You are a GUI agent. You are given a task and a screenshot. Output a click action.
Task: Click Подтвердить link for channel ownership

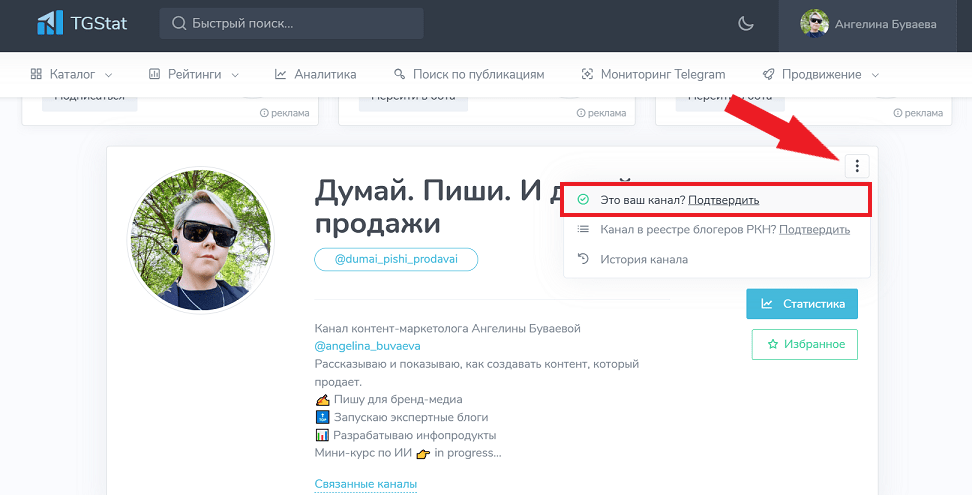[x=723, y=200]
